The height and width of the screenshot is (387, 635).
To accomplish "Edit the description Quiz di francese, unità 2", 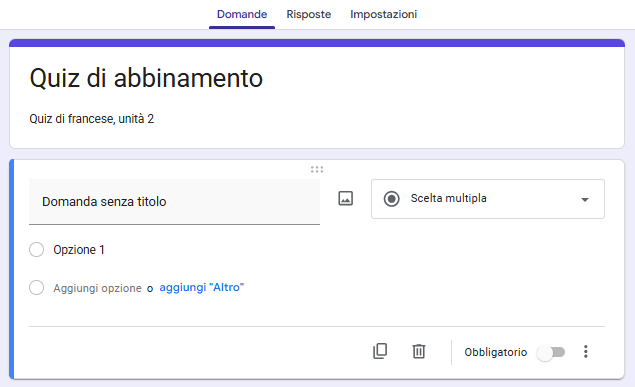I will tap(92, 119).
